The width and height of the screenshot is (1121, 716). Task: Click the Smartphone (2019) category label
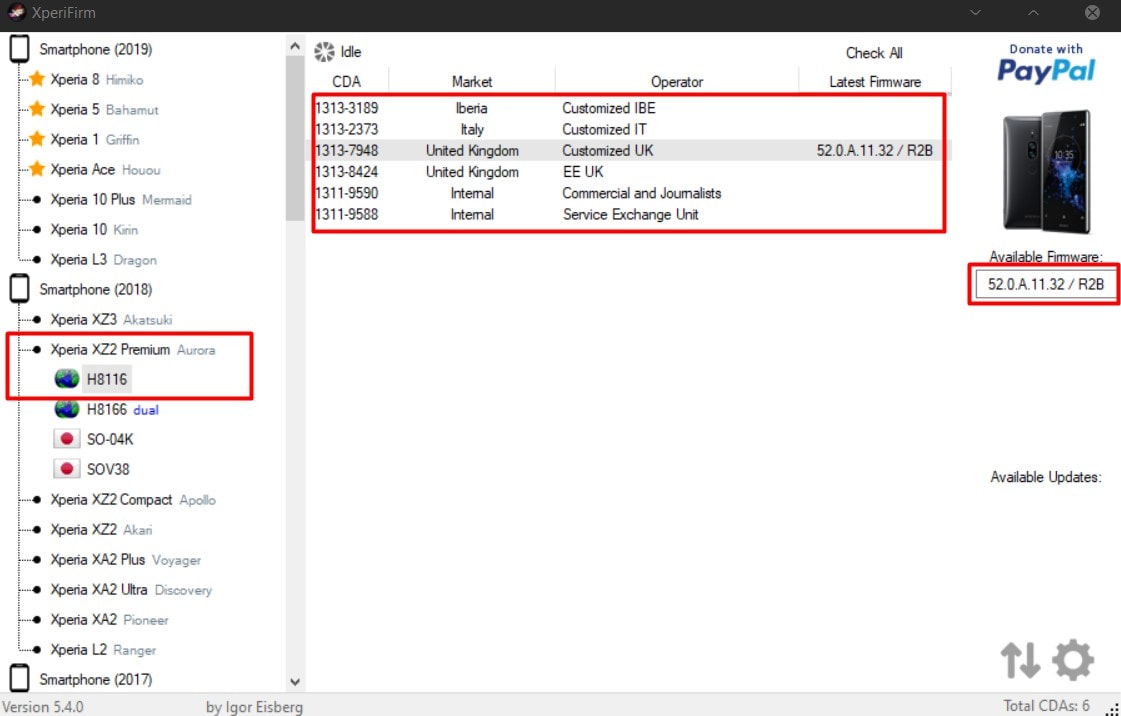pyautogui.click(x=96, y=49)
